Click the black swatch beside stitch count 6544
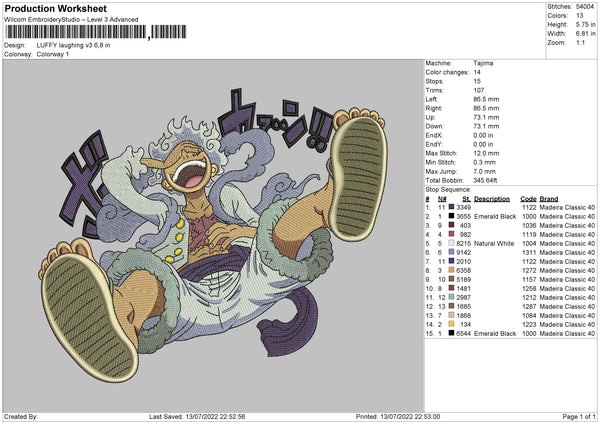Screen dimensions: 600x424 [451, 333]
